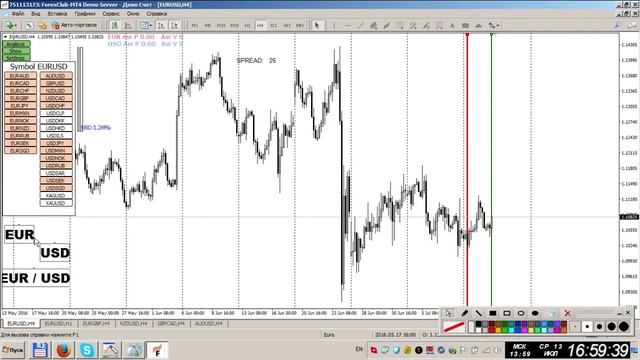This screenshot has width=640, height=360.
Task: Open the Файл menu
Action: tap(18, 13)
